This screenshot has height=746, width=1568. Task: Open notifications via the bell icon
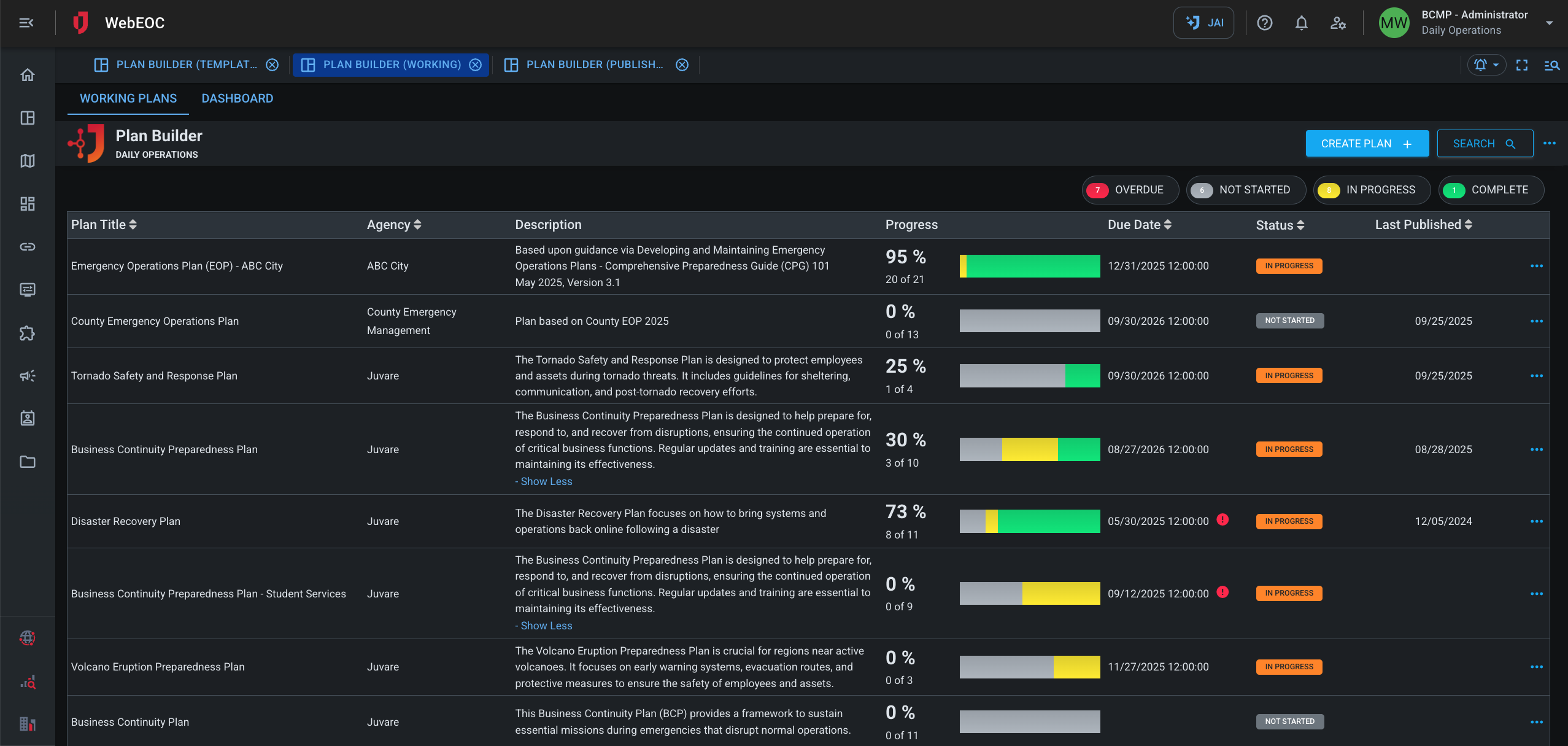click(1301, 23)
